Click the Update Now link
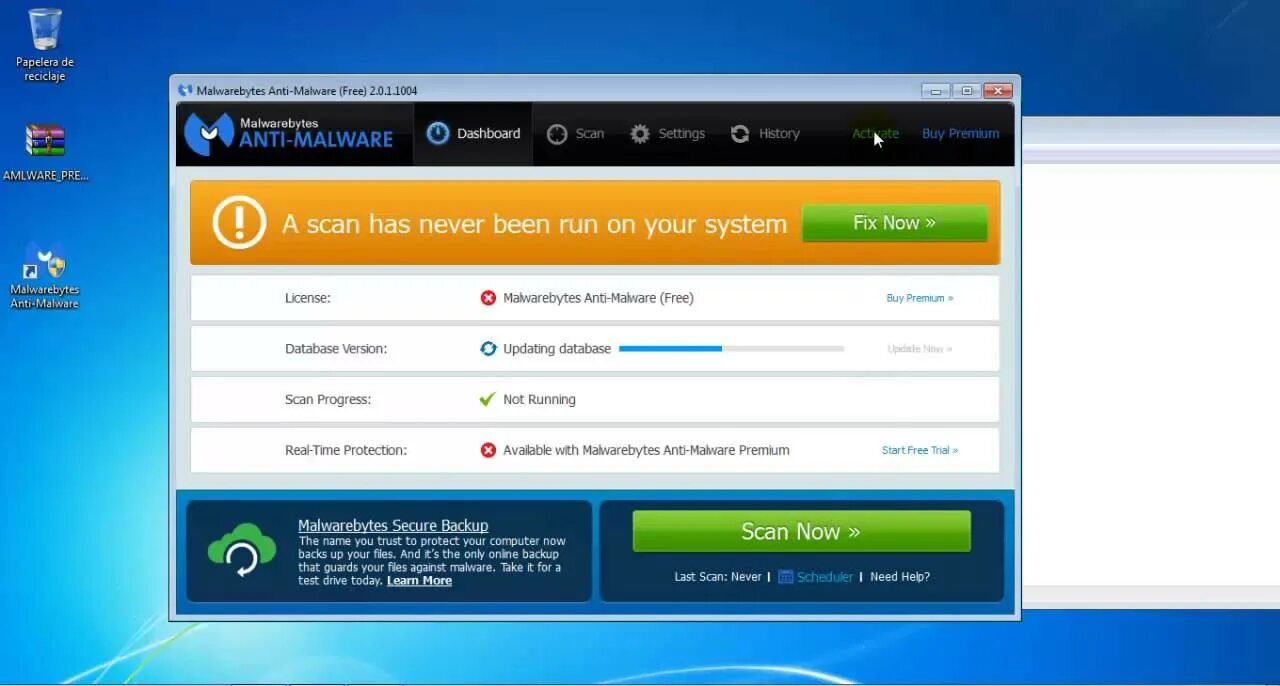This screenshot has width=1280, height=686. (x=920, y=349)
